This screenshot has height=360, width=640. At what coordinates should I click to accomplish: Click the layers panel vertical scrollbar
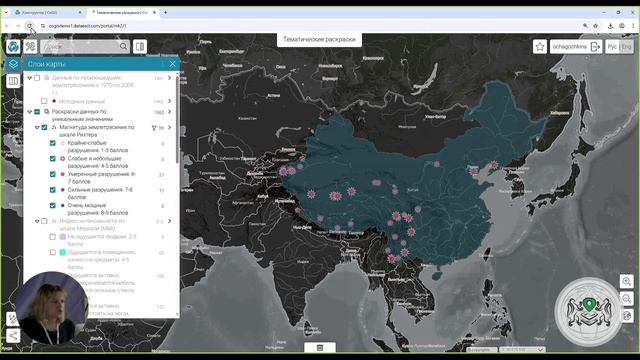(177, 120)
